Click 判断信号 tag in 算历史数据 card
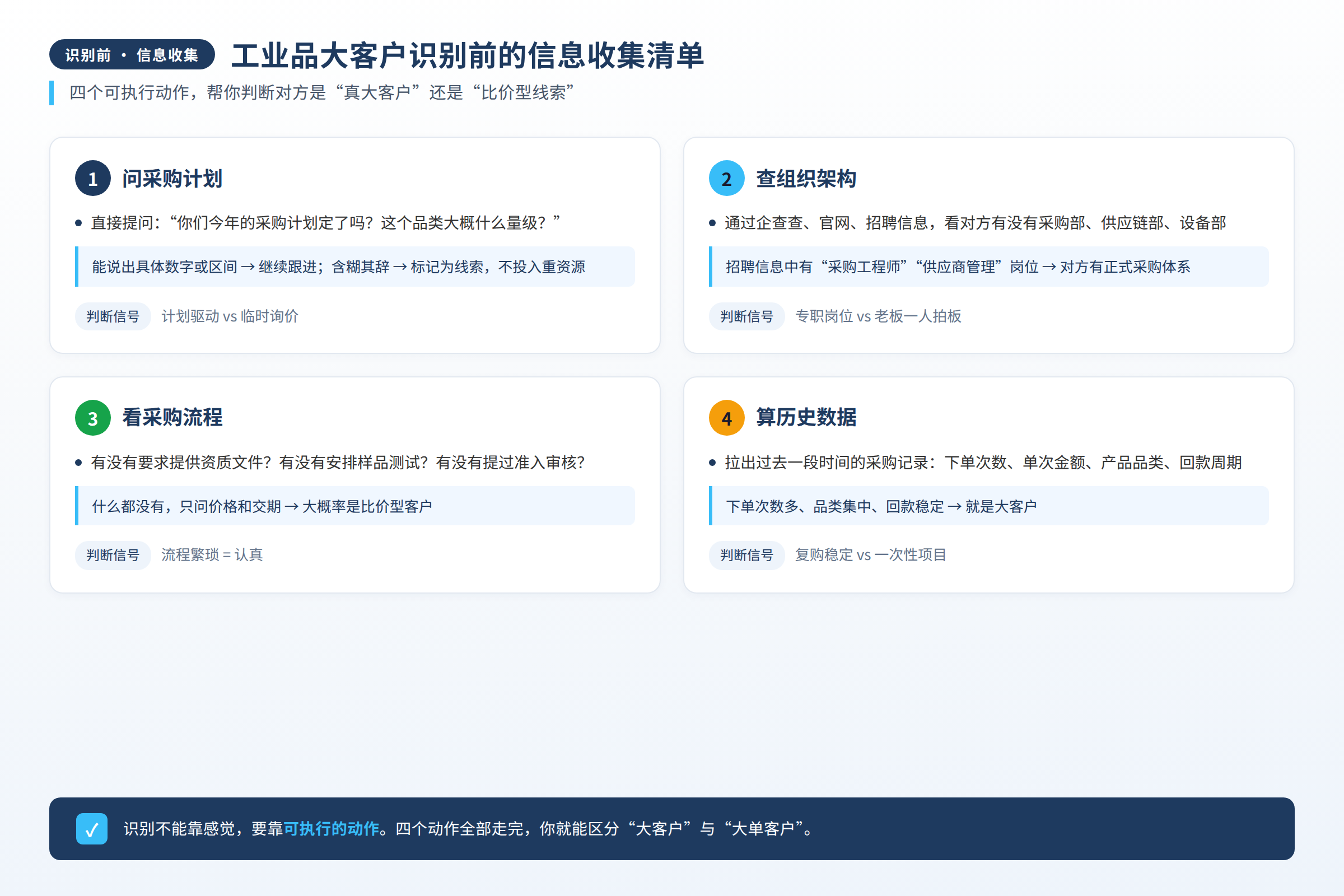The image size is (1344, 896). tap(746, 555)
